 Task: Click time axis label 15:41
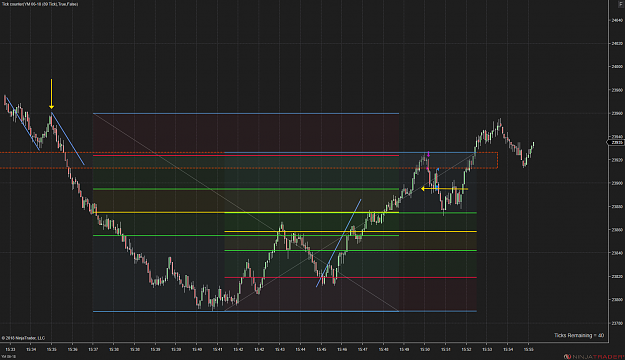pyautogui.click(x=217, y=350)
